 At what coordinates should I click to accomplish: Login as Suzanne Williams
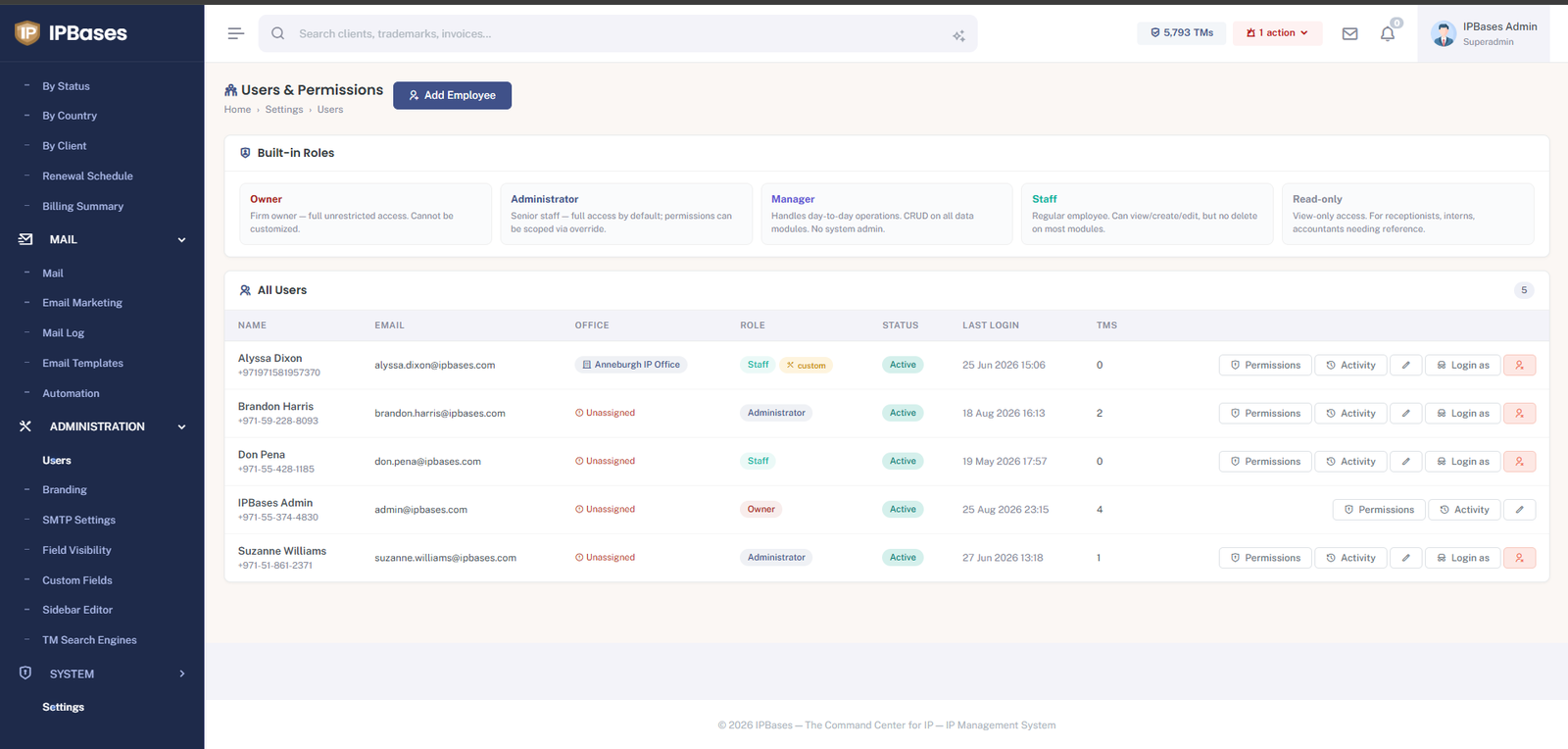pyautogui.click(x=1462, y=557)
